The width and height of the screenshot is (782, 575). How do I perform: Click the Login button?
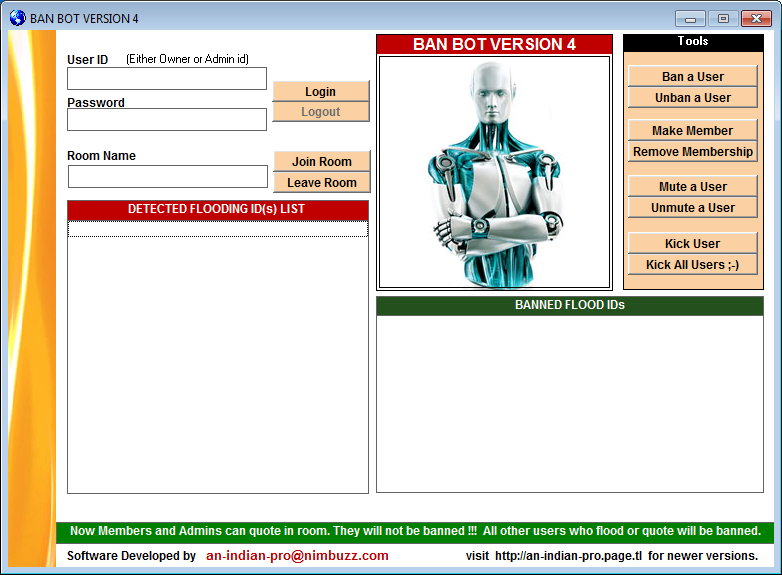point(321,91)
